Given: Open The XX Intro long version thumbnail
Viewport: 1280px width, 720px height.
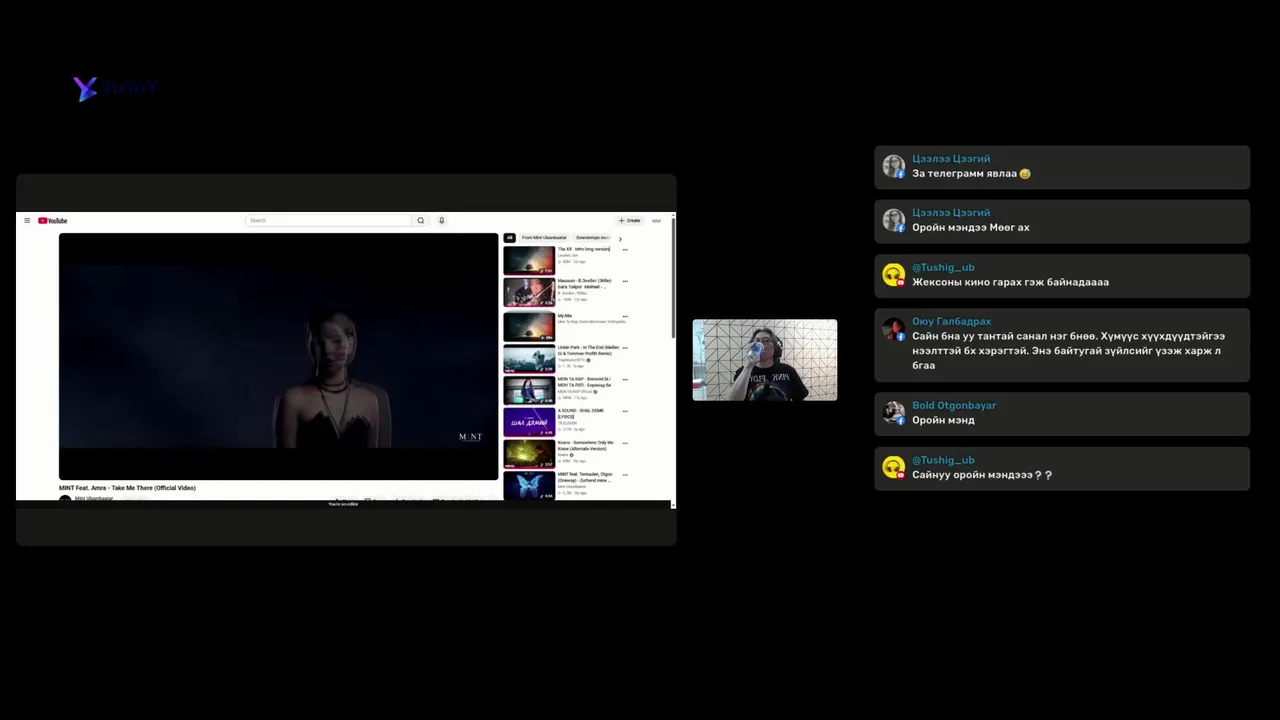Looking at the screenshot, I should pos(529,260).
